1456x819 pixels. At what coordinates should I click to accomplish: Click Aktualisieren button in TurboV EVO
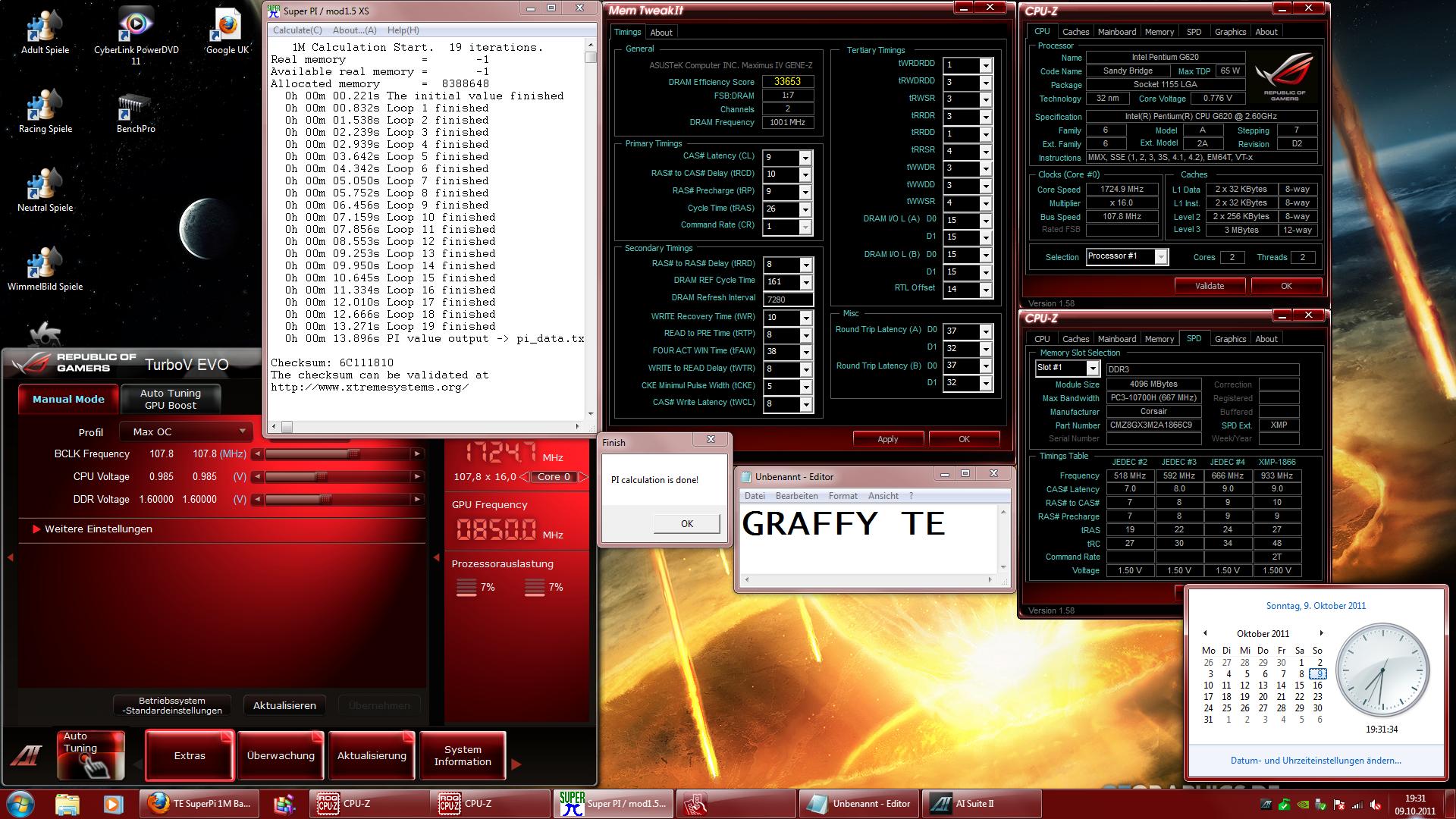click(x=284, y=705)
